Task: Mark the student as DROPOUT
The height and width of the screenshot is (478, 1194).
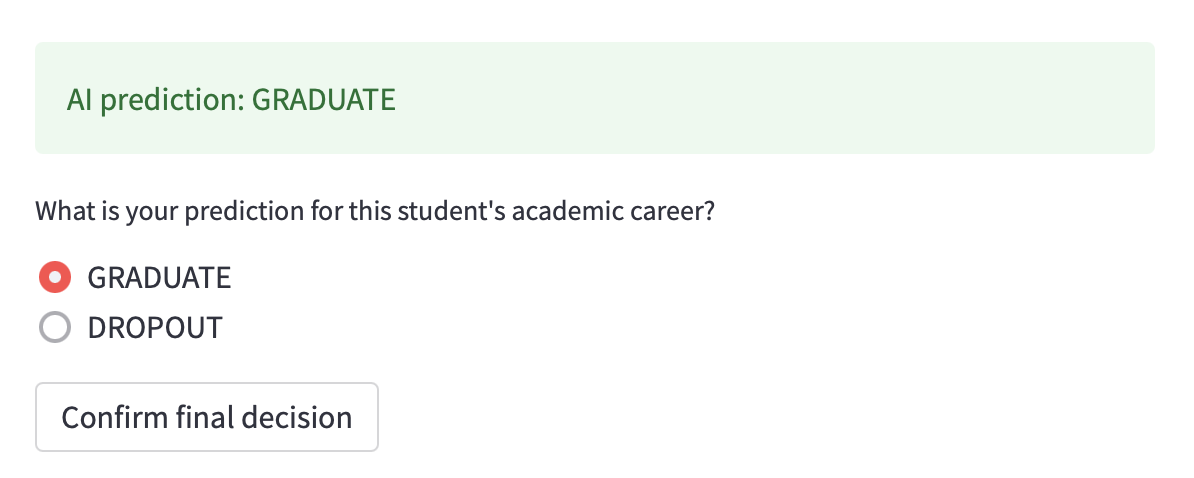Action: pyautogui.click(x=54, y=328)
